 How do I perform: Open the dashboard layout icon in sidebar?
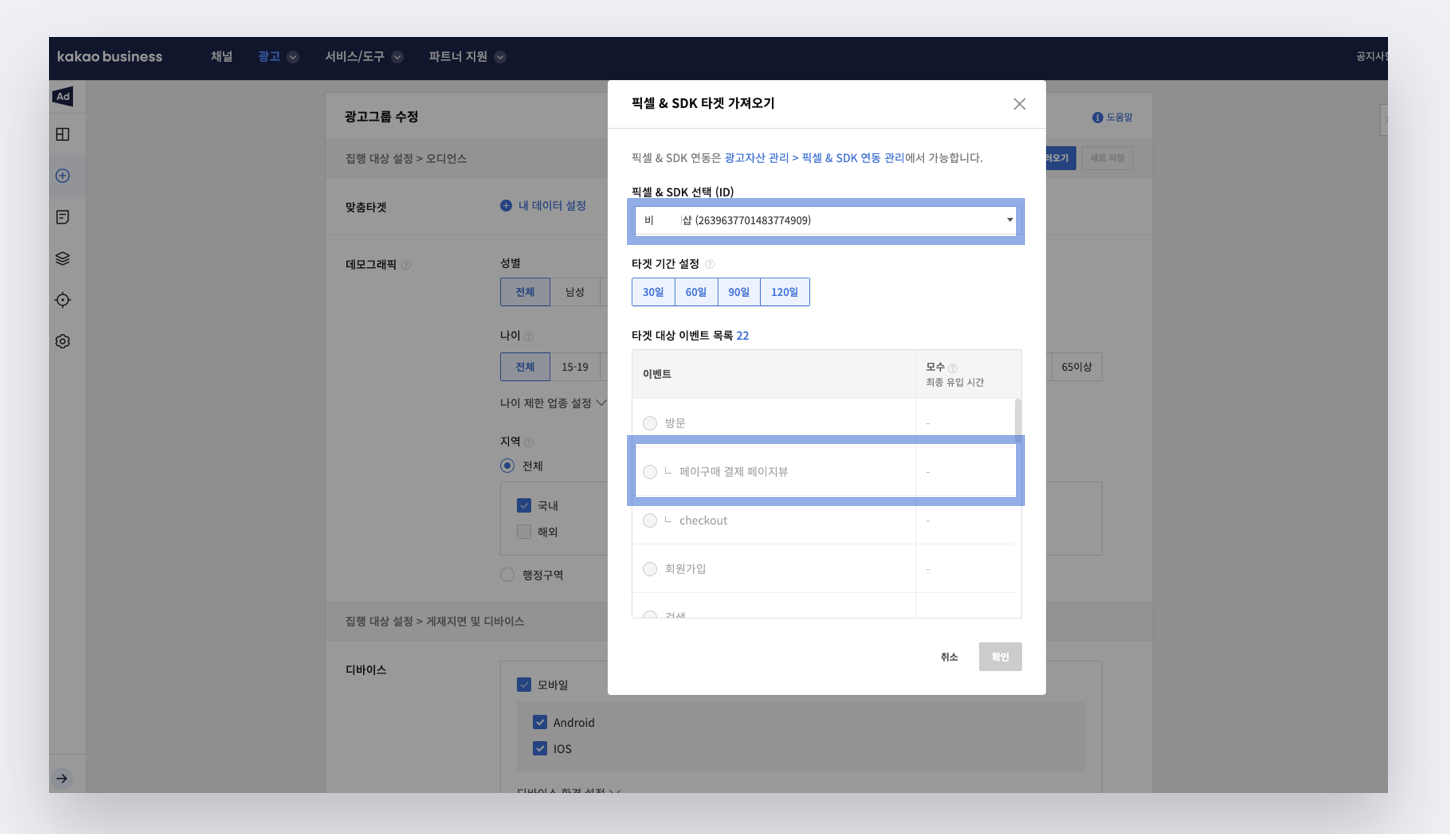coord(63,134)
